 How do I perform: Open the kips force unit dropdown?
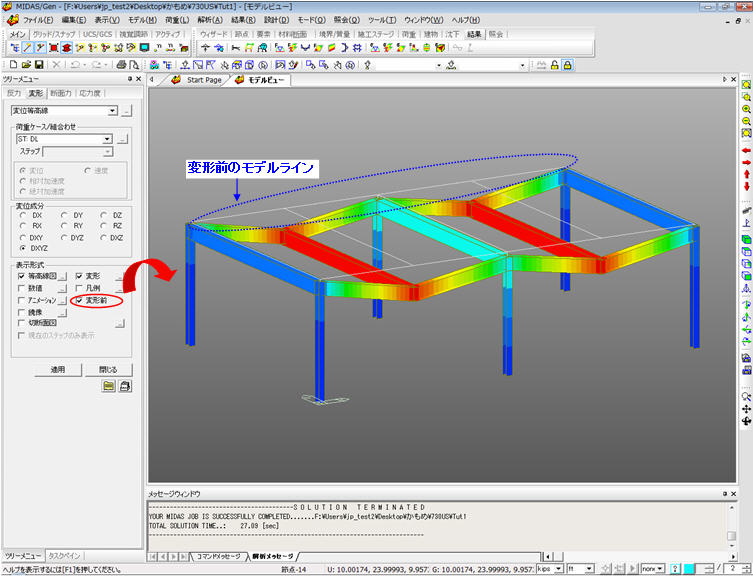[x=559, y=569]
